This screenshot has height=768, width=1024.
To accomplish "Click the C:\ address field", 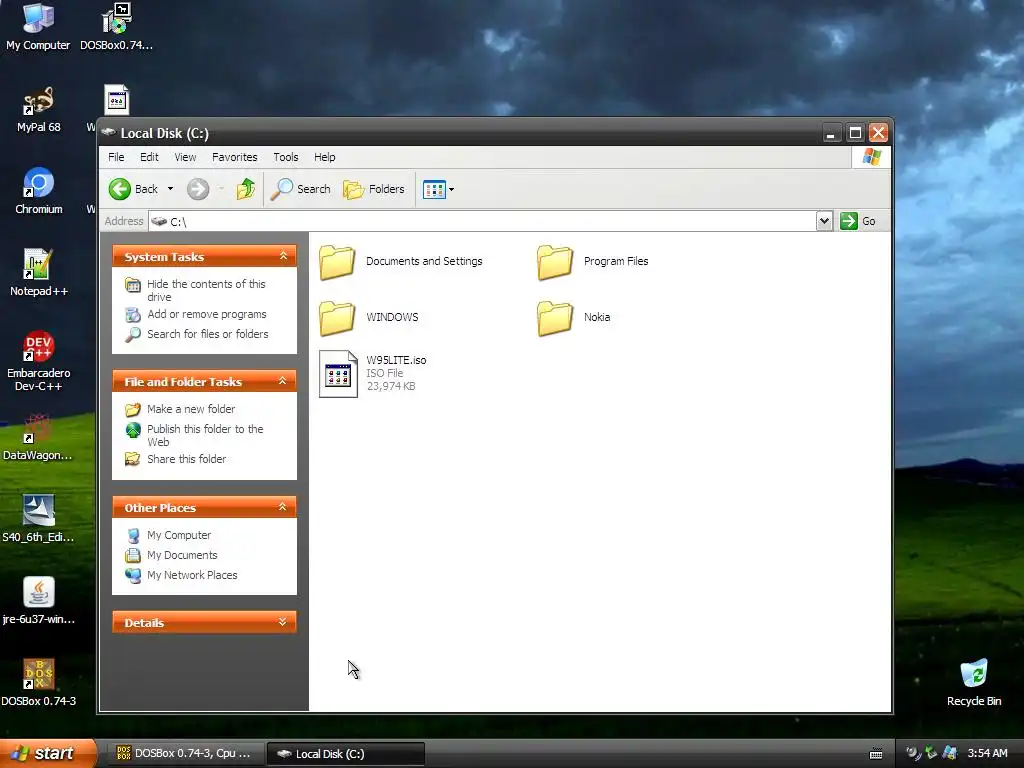I will pyautogui.click(x=482, y=221).
